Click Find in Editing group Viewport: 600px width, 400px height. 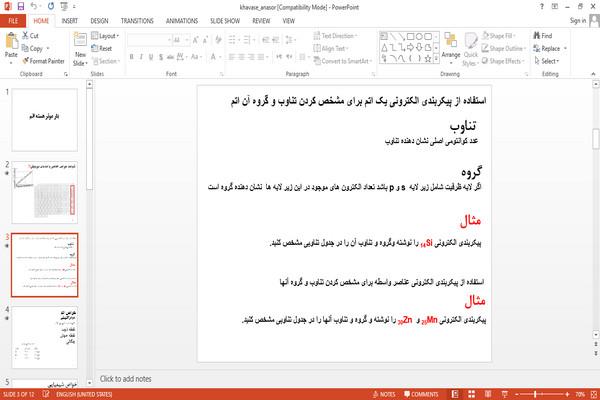click(x=543, y=36)
